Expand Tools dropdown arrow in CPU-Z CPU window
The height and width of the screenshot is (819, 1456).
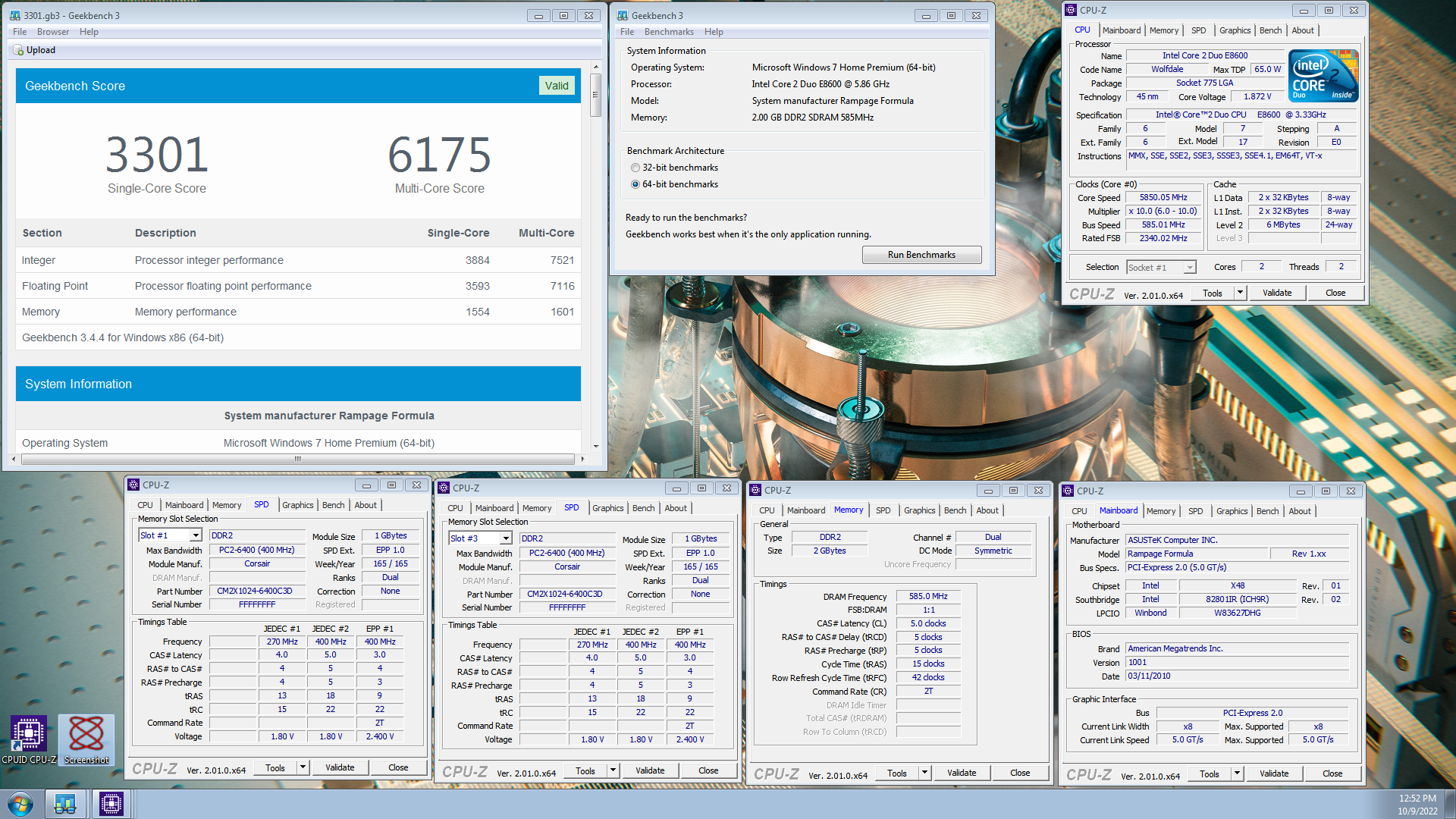pos(1240,293)
